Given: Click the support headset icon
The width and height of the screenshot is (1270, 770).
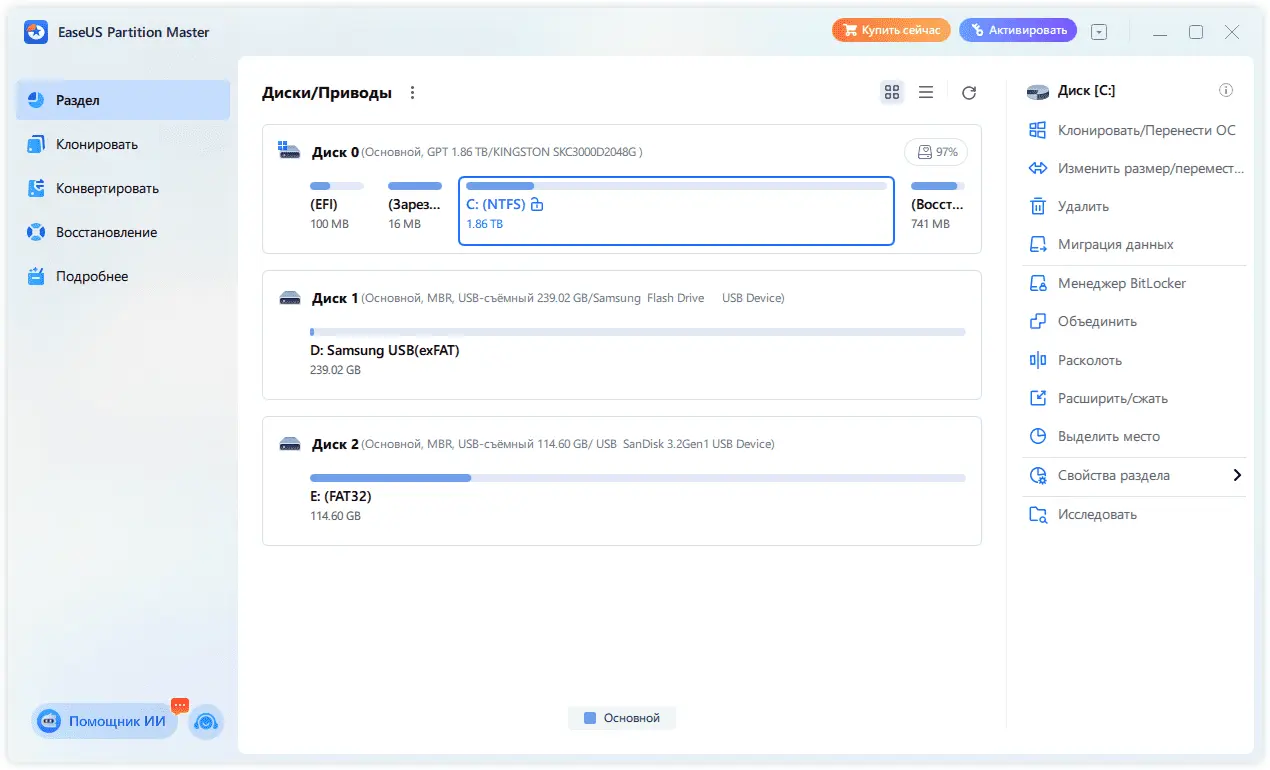Looking at the screenshot, I should [x=206, y=721].
